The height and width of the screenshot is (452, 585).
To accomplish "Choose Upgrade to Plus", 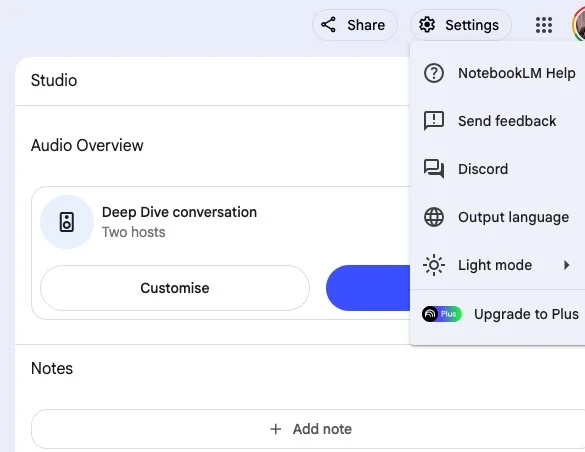I will coord(498,314).
